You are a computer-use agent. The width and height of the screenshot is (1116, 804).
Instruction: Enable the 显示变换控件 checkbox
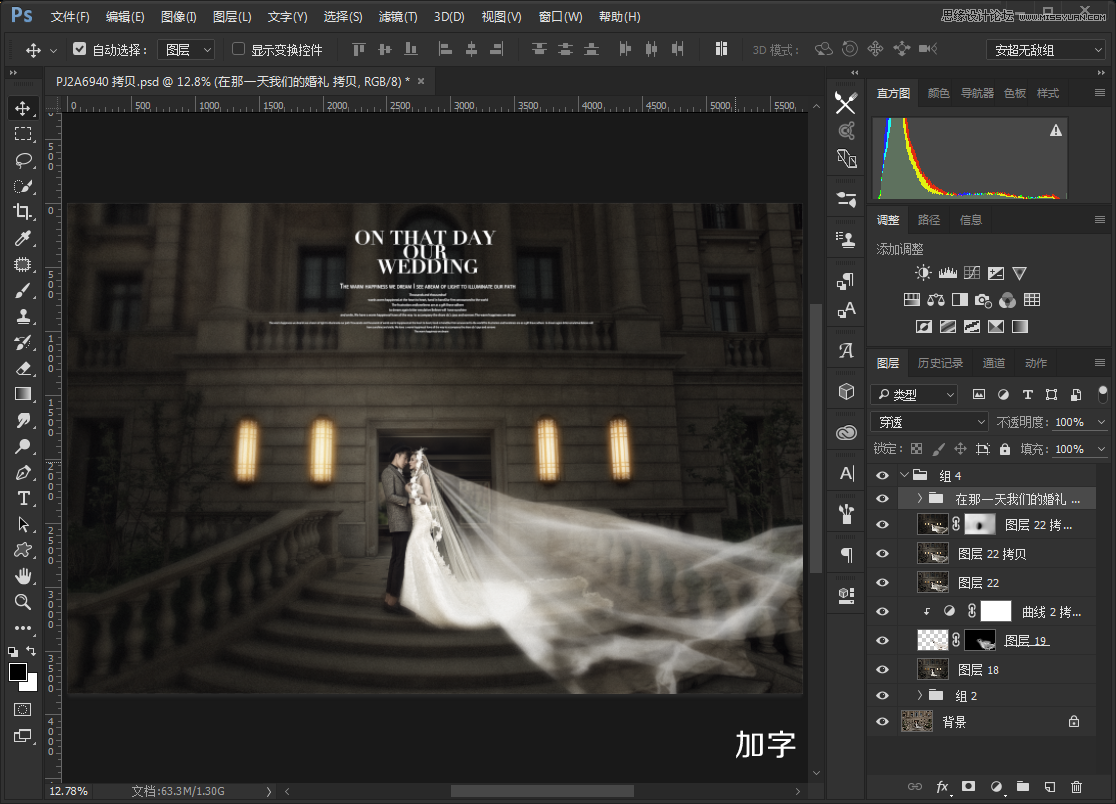(x=238, y=49)
